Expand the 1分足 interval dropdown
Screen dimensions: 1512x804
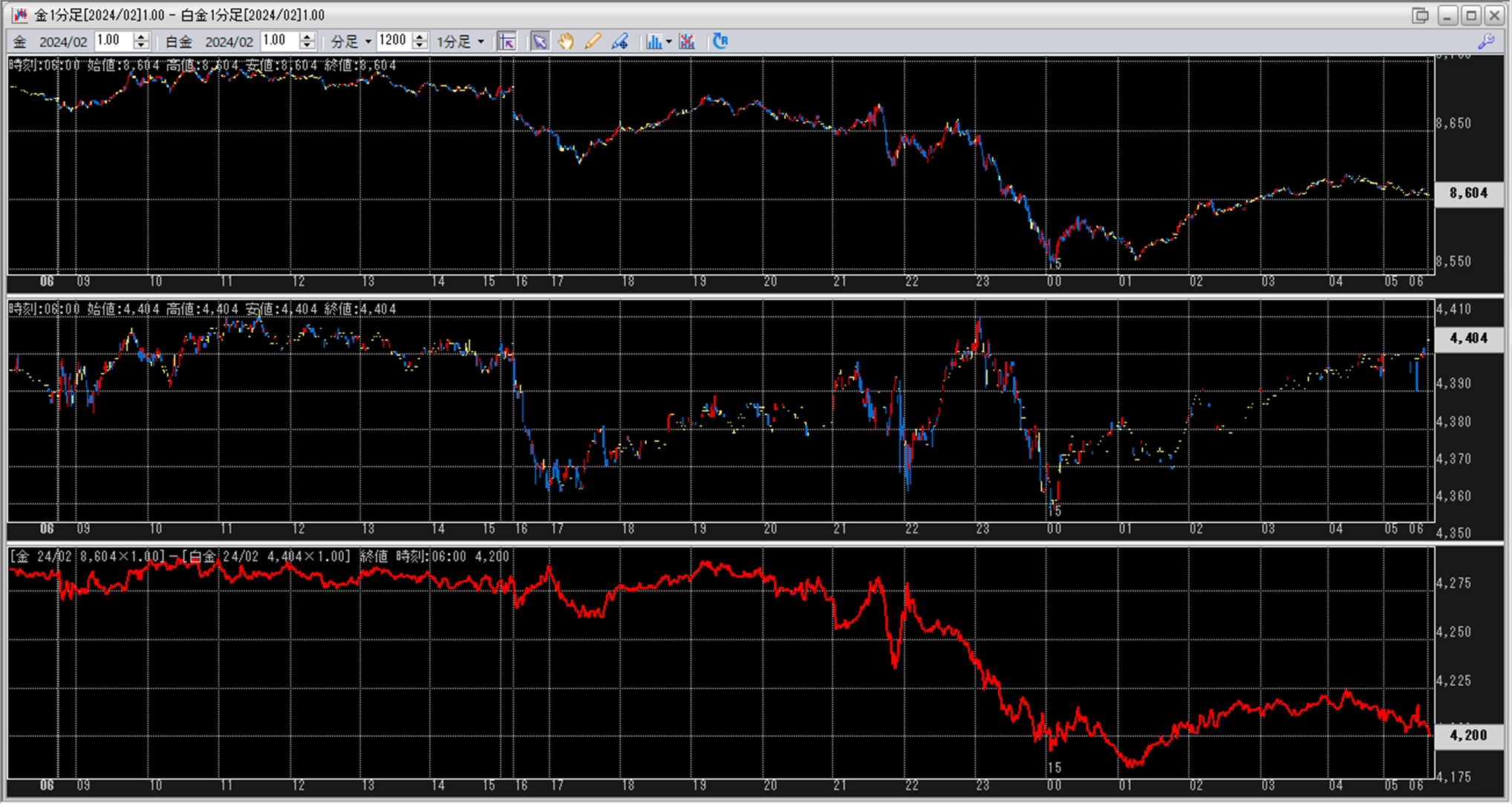tap(480, 42)
